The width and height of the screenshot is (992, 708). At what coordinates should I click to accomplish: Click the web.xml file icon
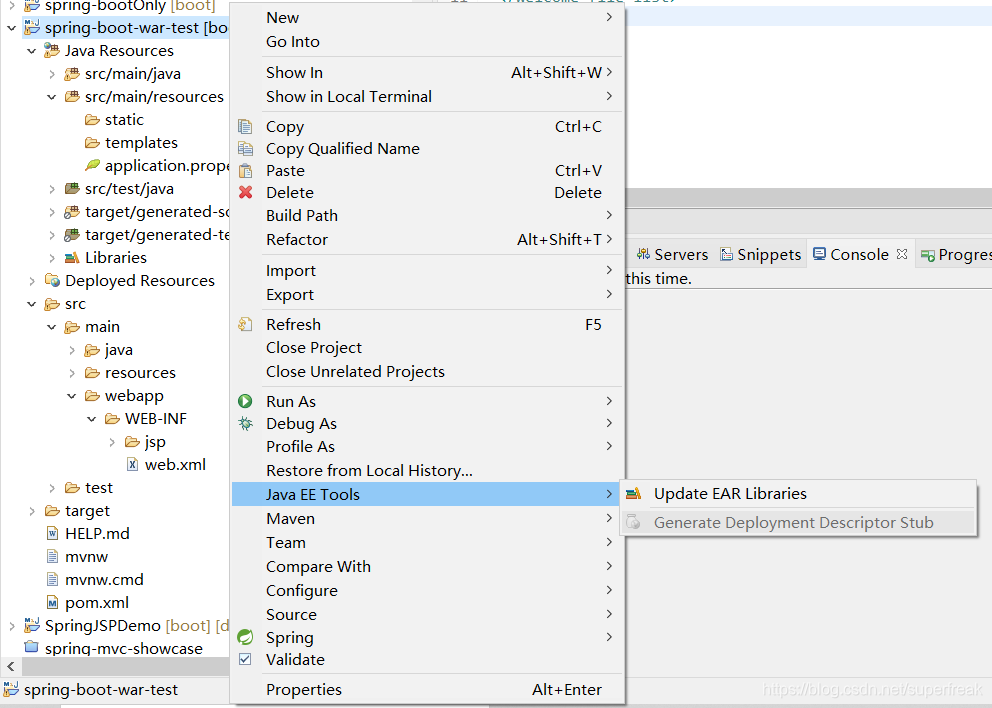click(132, 465)
